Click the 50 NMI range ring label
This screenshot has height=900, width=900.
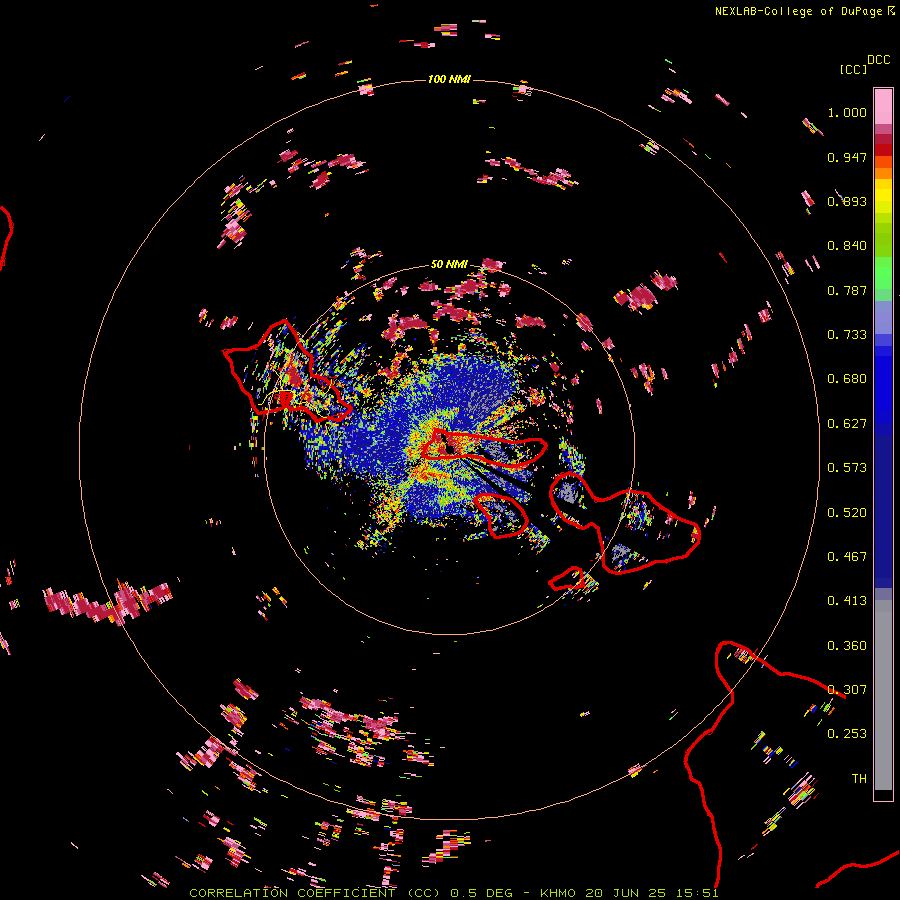point(449,264)
